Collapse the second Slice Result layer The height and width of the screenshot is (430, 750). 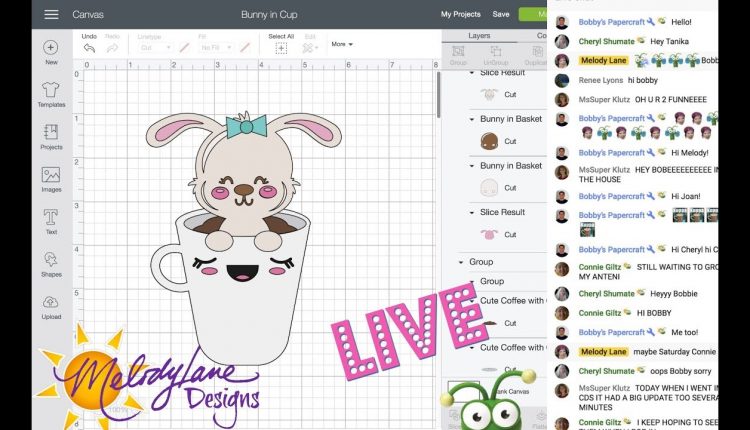[x=472, y=212]
